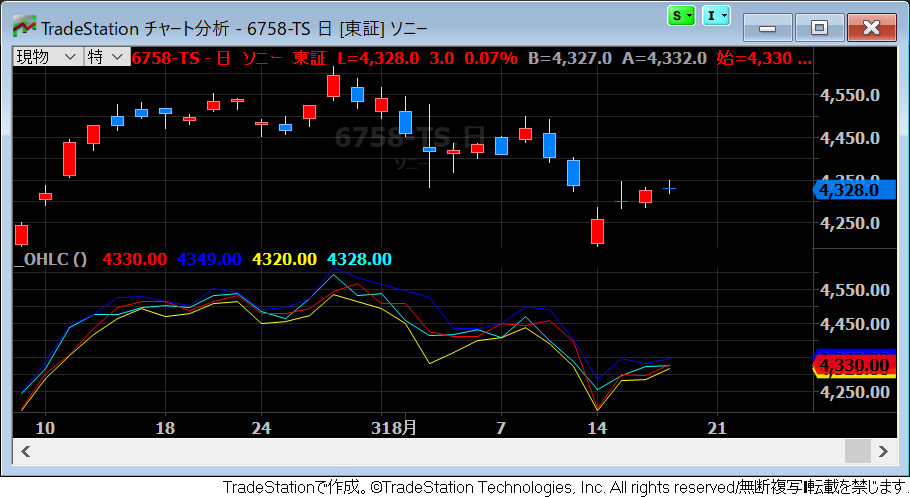Select the red 4330.00 open value

click(134, 259)
